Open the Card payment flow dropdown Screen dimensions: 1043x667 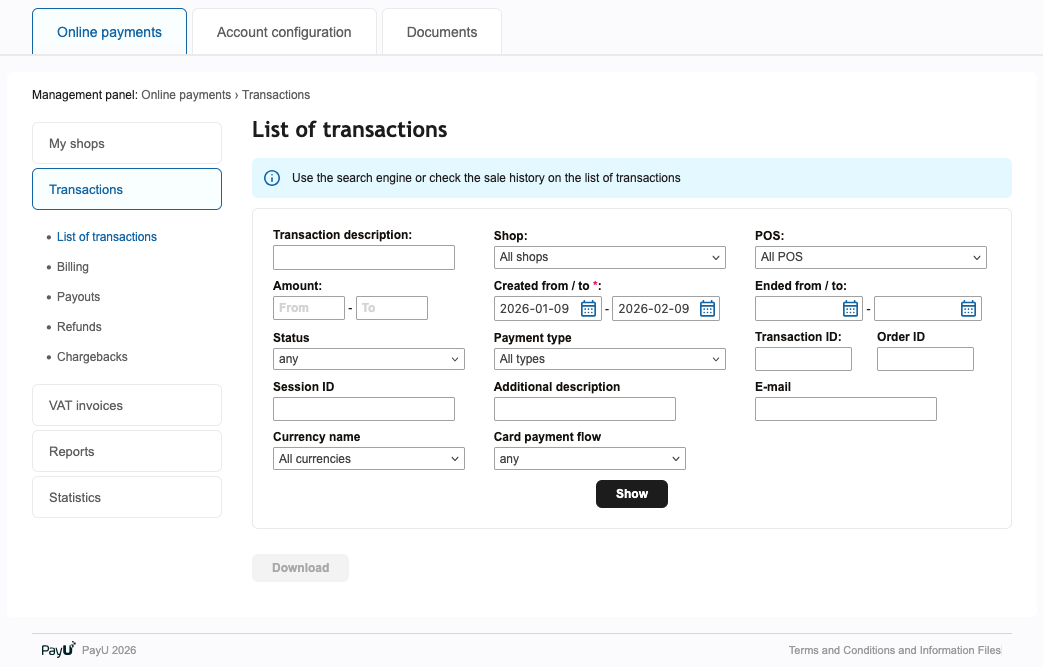point(589,459)
